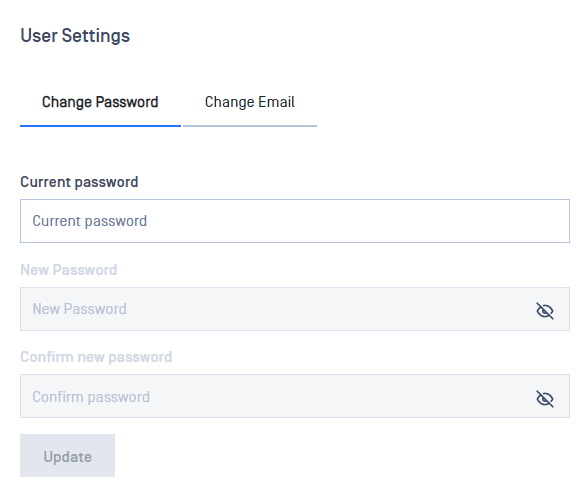Click the placeholder text in Current password box

coord(90,221)
